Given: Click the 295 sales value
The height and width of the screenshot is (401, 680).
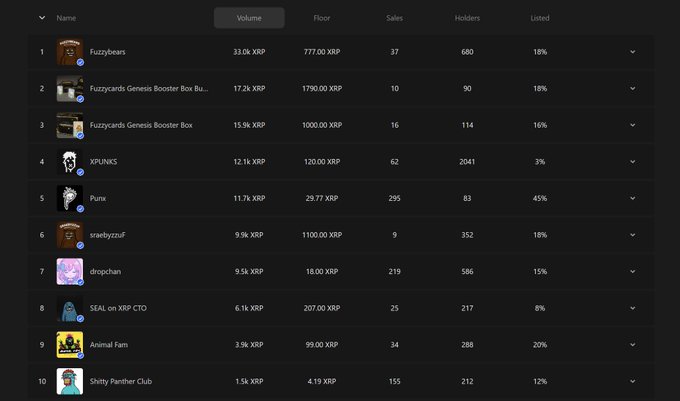Looking at the screenshot, I should (x=394, y=198).
